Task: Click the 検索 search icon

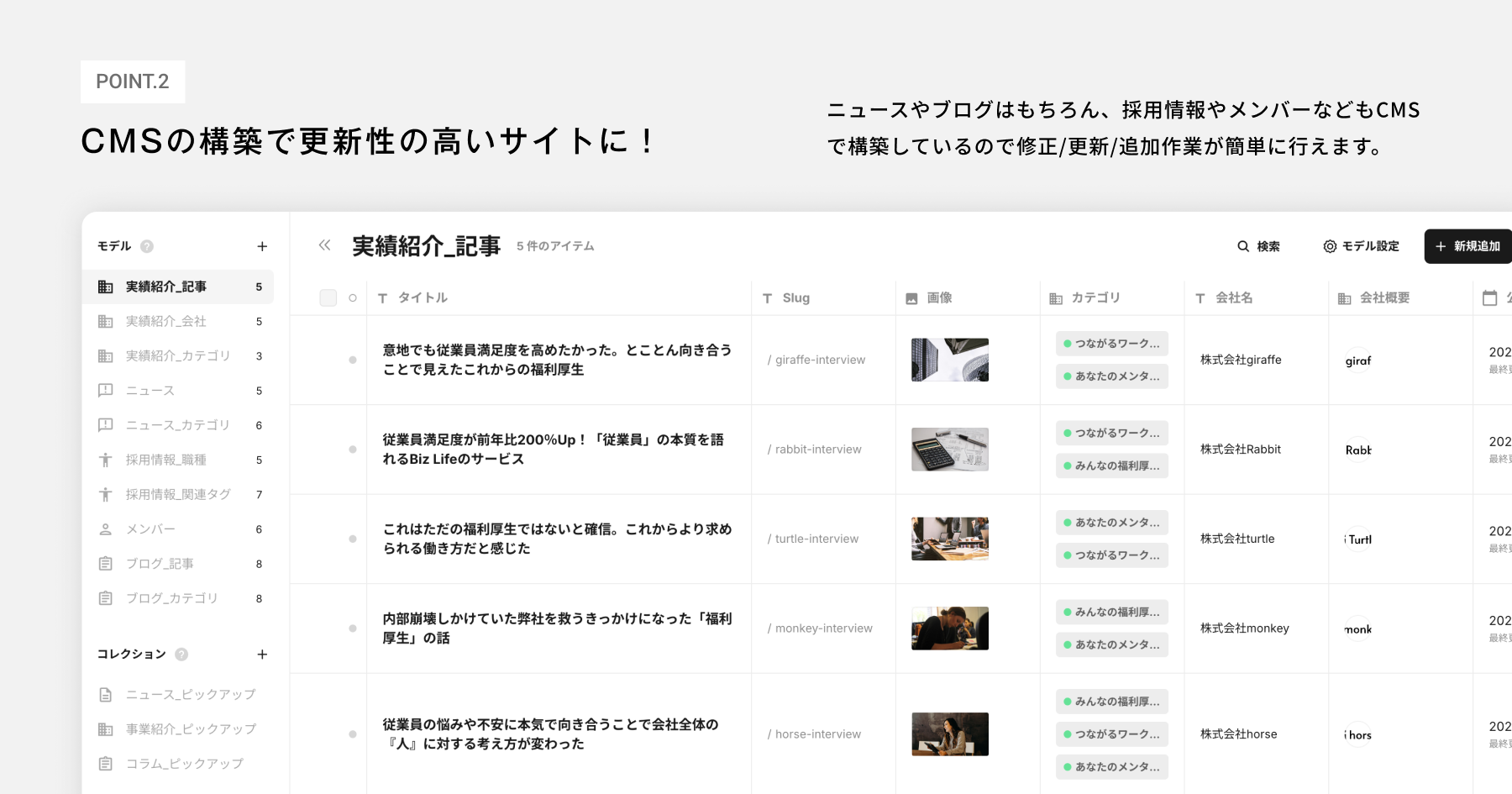Action: [x=1243, y=246]
